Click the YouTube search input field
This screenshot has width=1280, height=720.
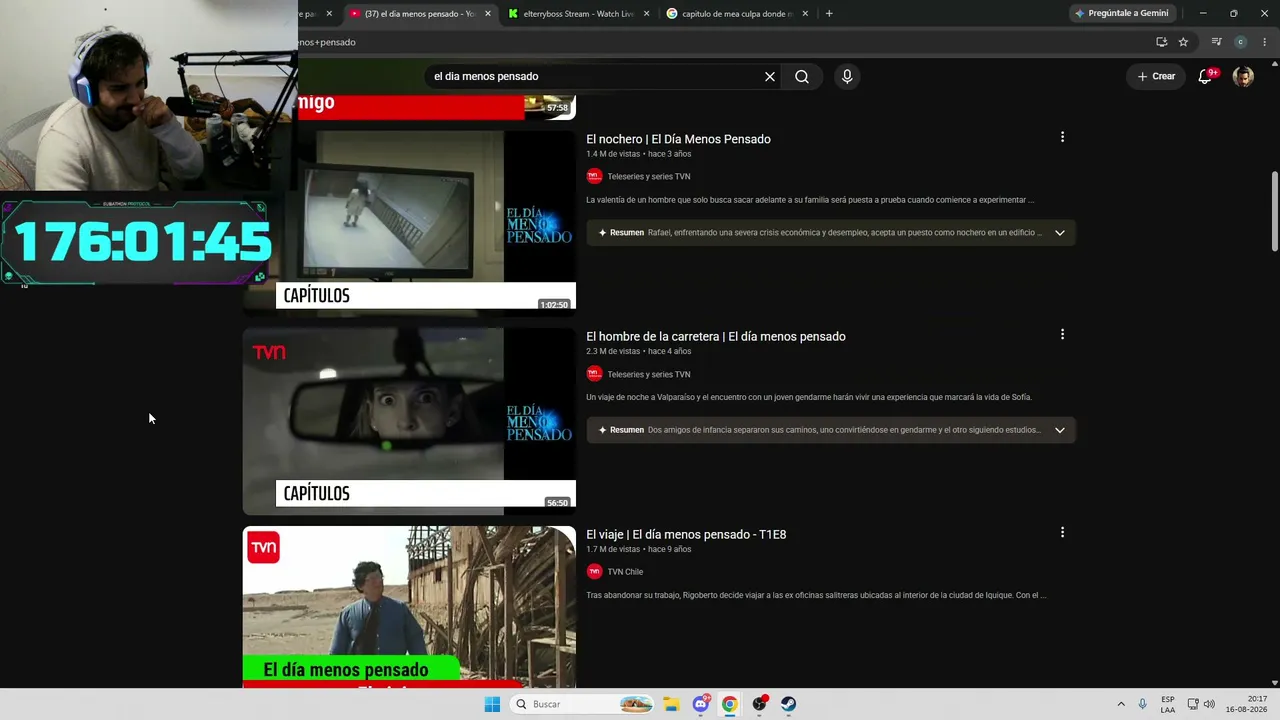click(x=595, y=76)
